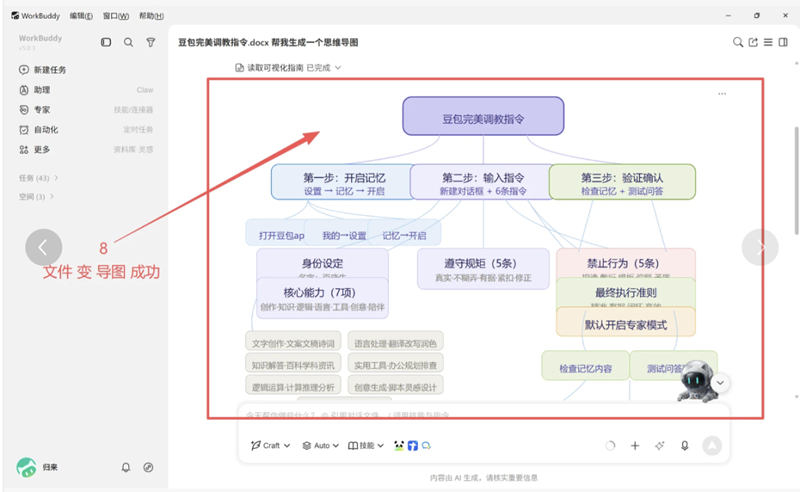
Task: Click the compass icon at sidebar bottom
Action: pos(148,467)
